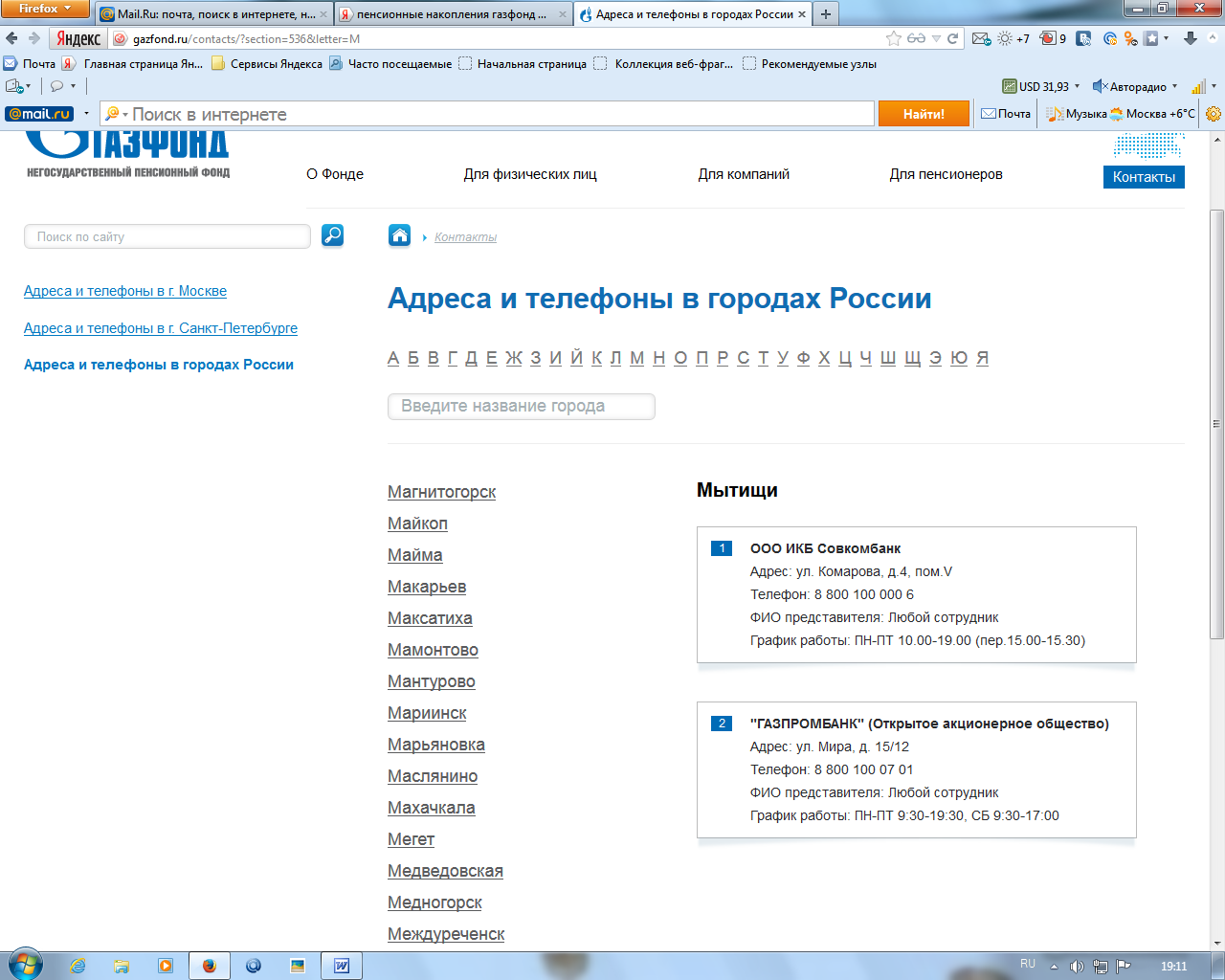
Task: Open the mail envelope toolbar icon
Action: (x=981, y=38)
